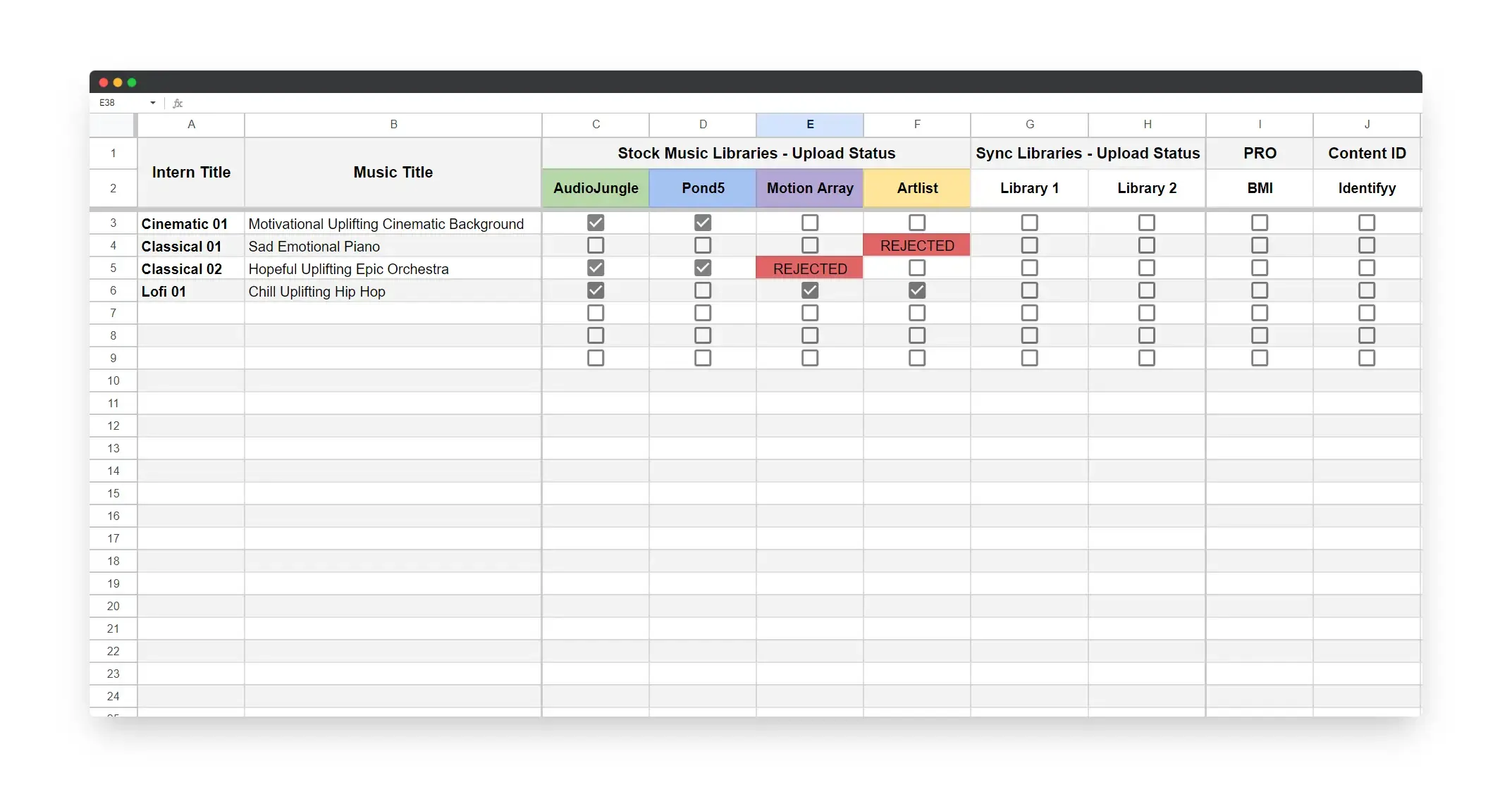The image size is (1512, 787).
Task: Click Stock Music Libraries - Upload Status header
Action: (x=756, y=154)
